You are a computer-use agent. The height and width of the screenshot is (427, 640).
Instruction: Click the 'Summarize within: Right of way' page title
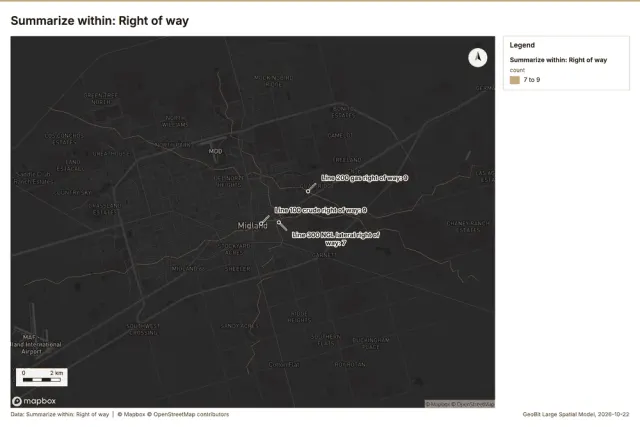click(100, 21)
